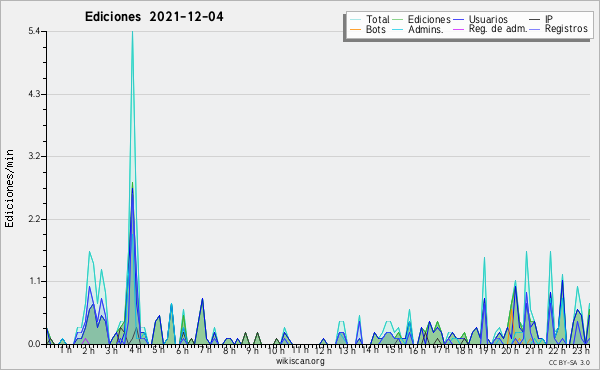Click the Total legend line swatch
This screenshot has width=600, height=370.
[355, 20]
